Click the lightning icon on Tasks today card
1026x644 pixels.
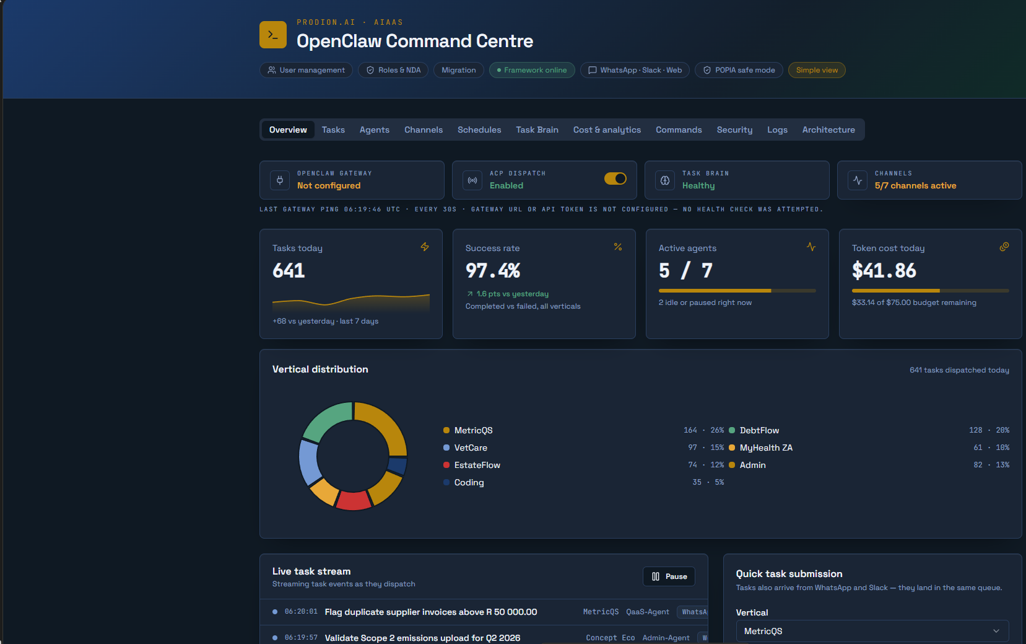(425, 247)
